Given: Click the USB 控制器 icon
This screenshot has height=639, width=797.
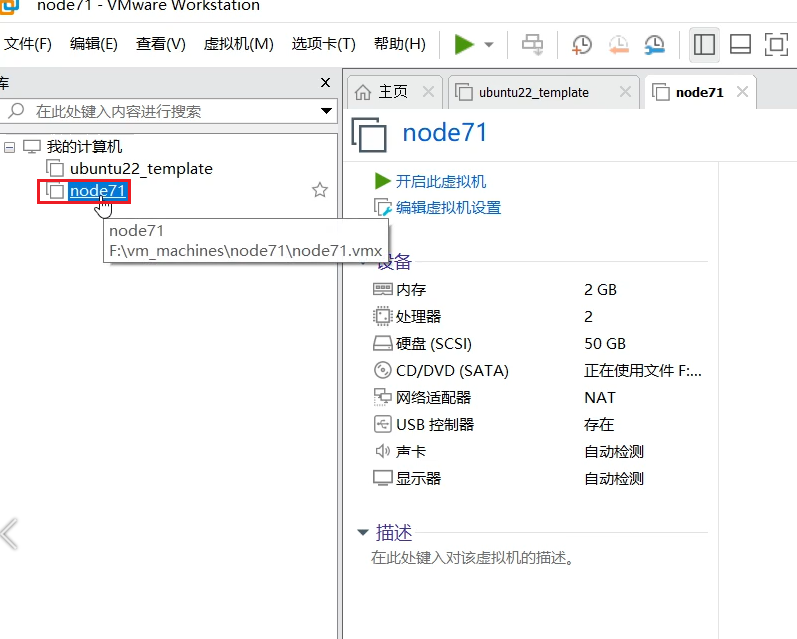Looking at the screenshot, I should click(x=382, y=424).
